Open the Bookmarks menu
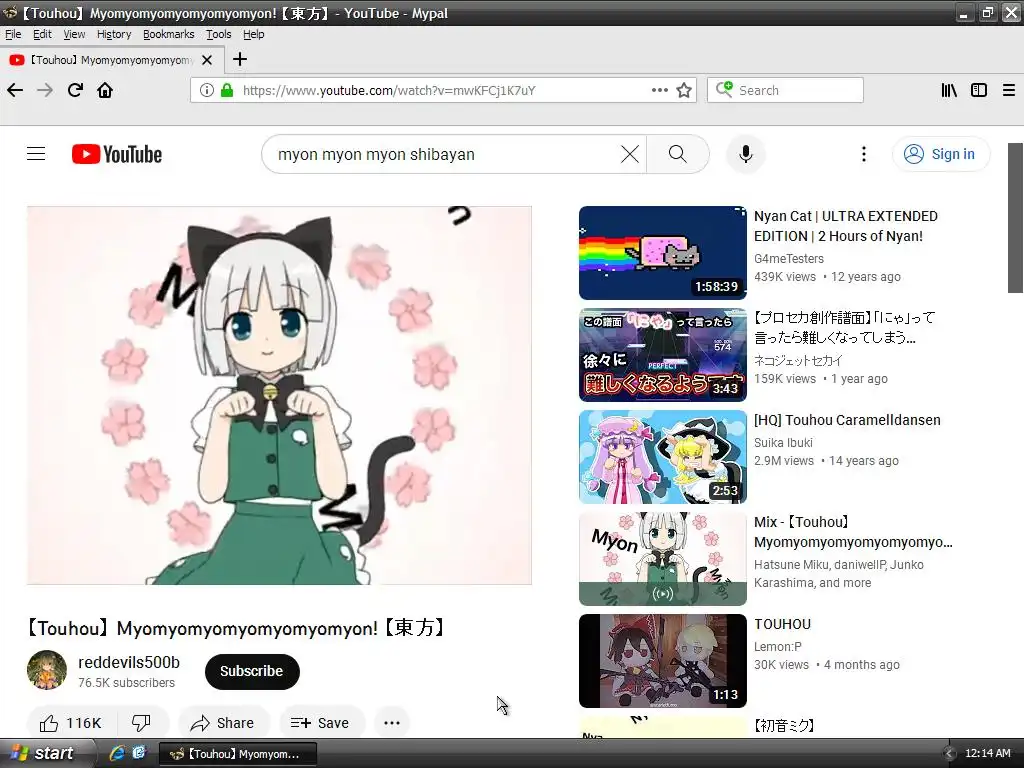 tap(168, 34)
